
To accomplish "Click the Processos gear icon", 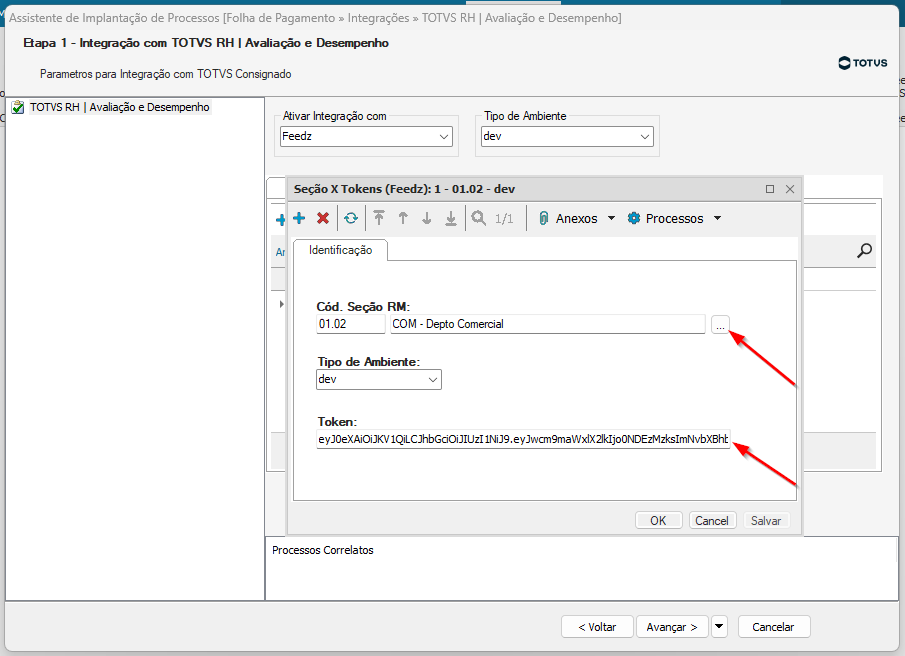I will point(634,218).
